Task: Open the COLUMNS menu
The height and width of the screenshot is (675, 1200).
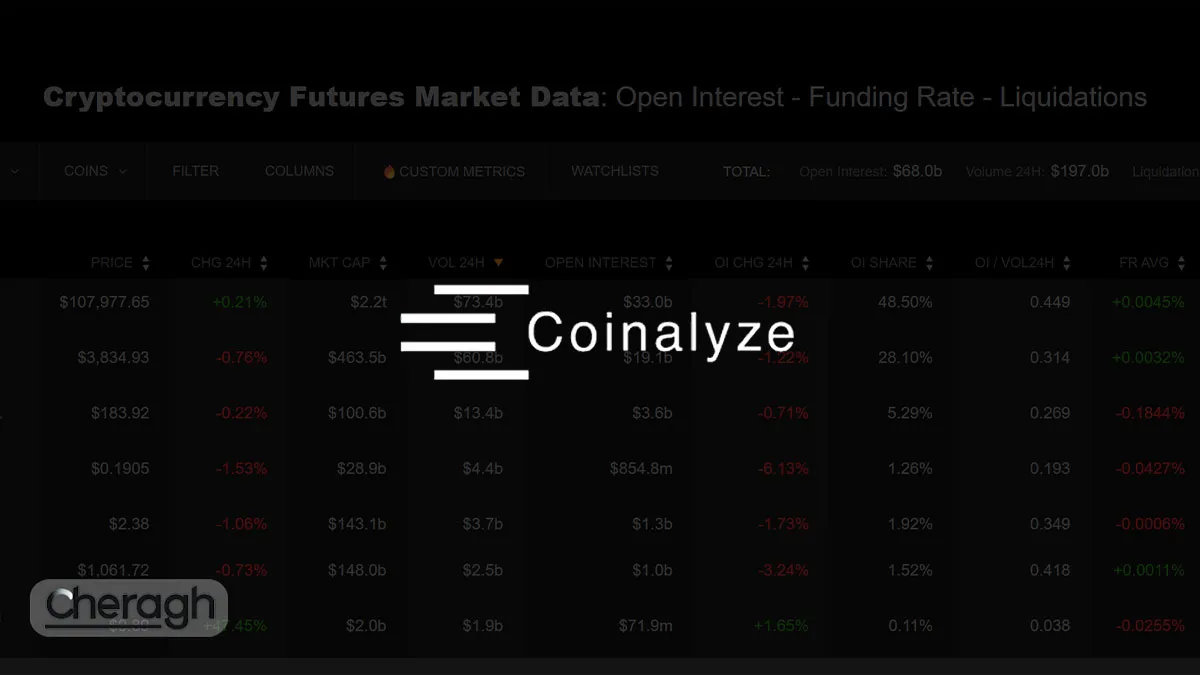Action: coord(299,171)
